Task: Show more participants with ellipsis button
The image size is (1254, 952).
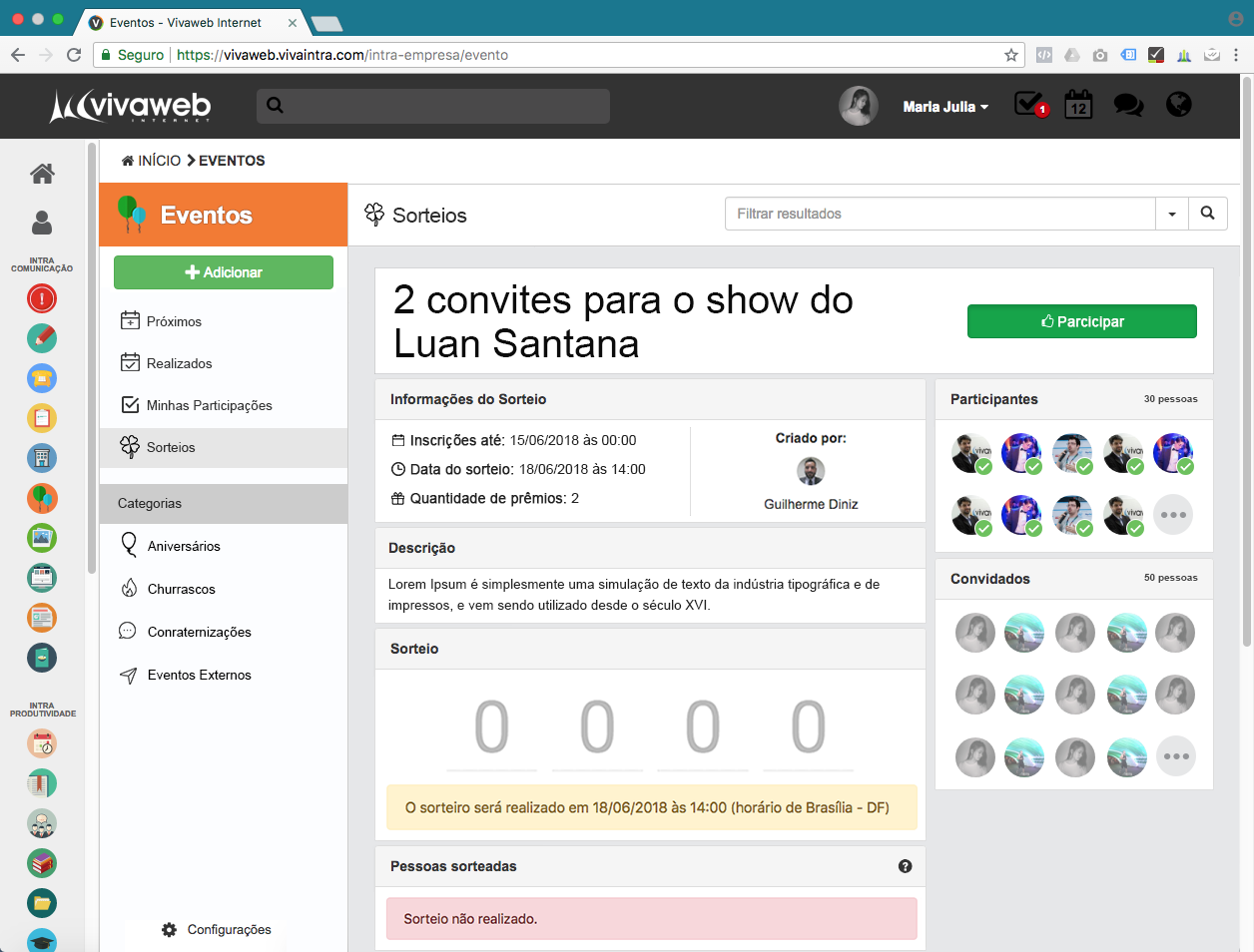Action: [1173, 515]
